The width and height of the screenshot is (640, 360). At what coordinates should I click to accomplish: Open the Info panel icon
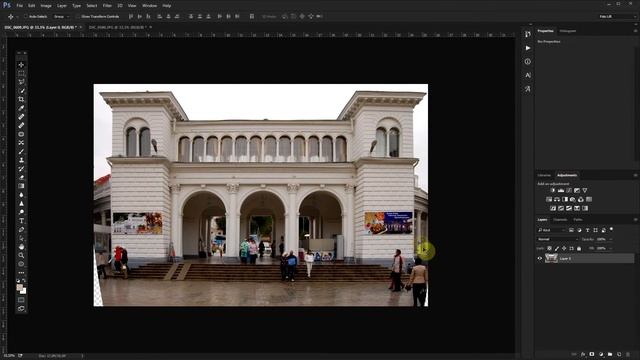tap(528, 62)
